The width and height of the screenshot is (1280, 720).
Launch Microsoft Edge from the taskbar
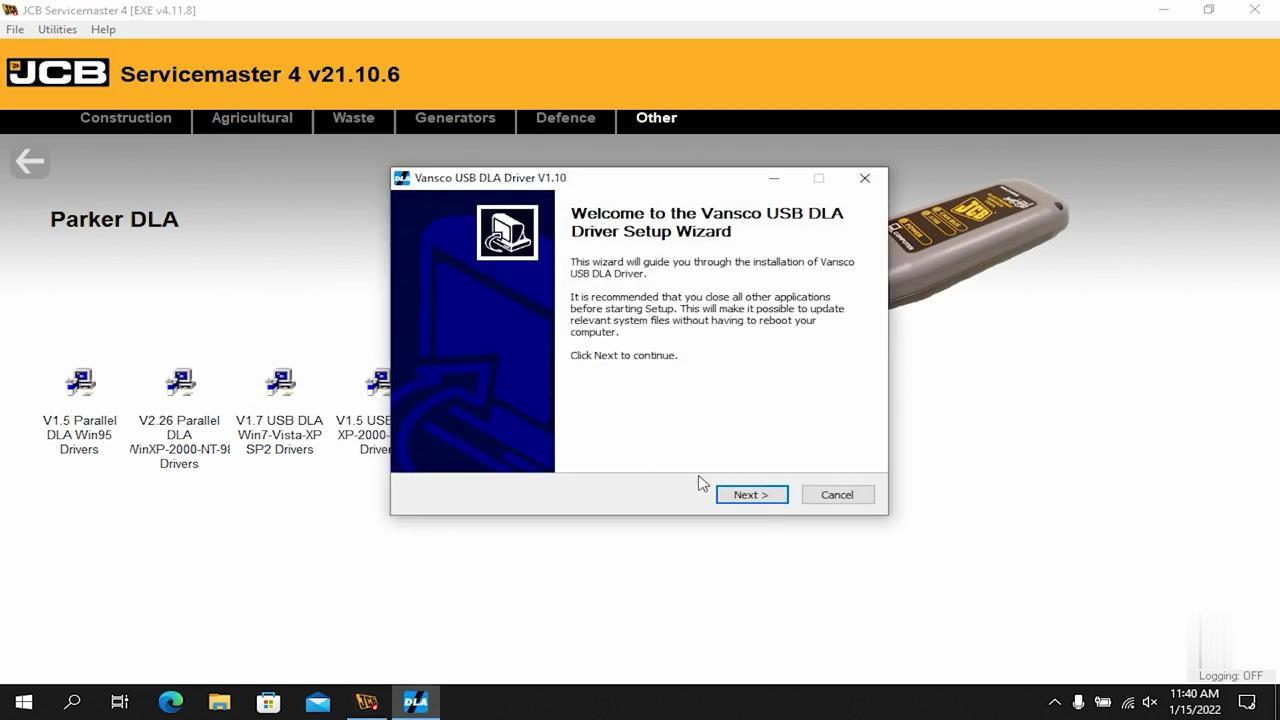171,702
